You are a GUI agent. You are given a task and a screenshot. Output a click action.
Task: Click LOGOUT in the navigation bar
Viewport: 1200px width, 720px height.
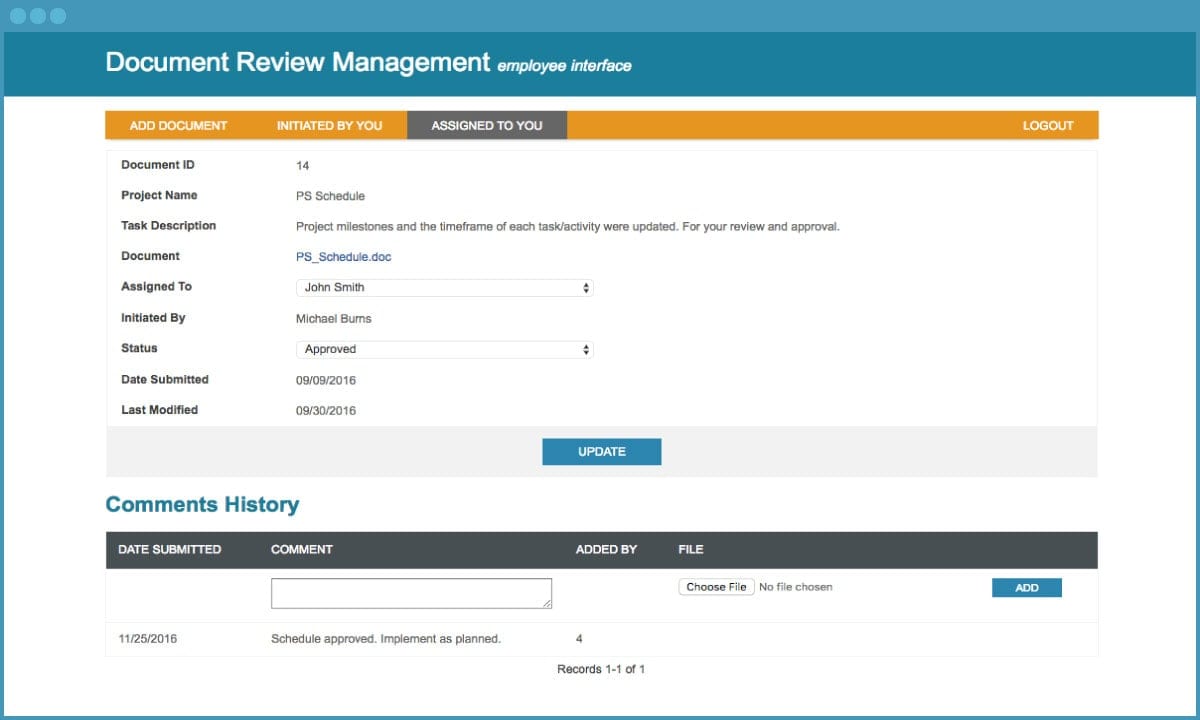tap(1047, 125)
